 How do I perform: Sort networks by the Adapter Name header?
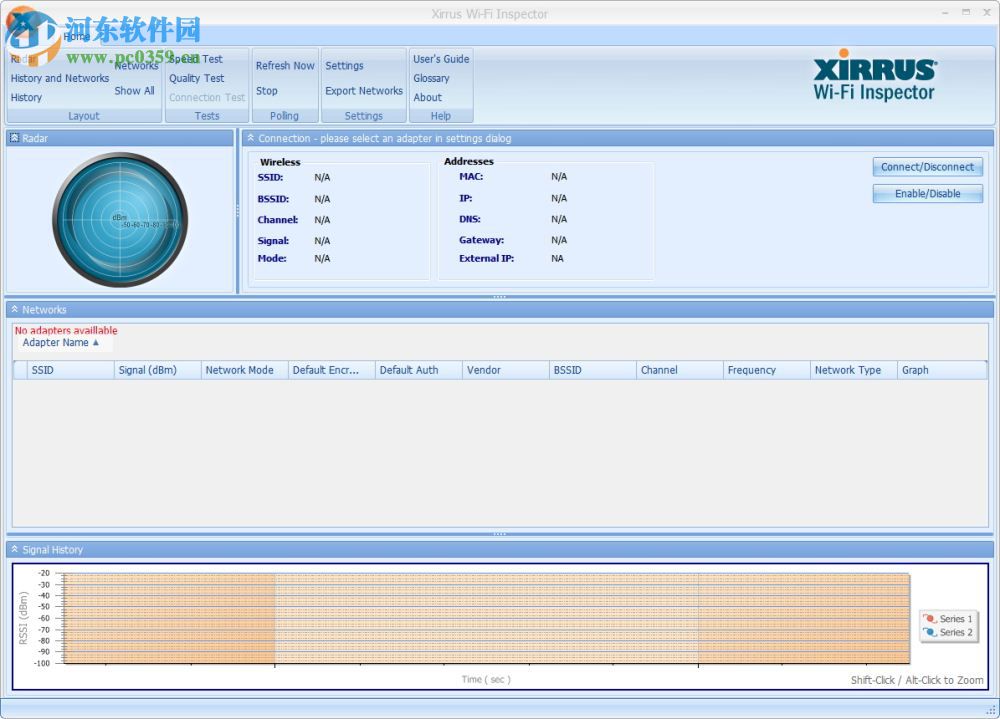click(x=58, y=342)
